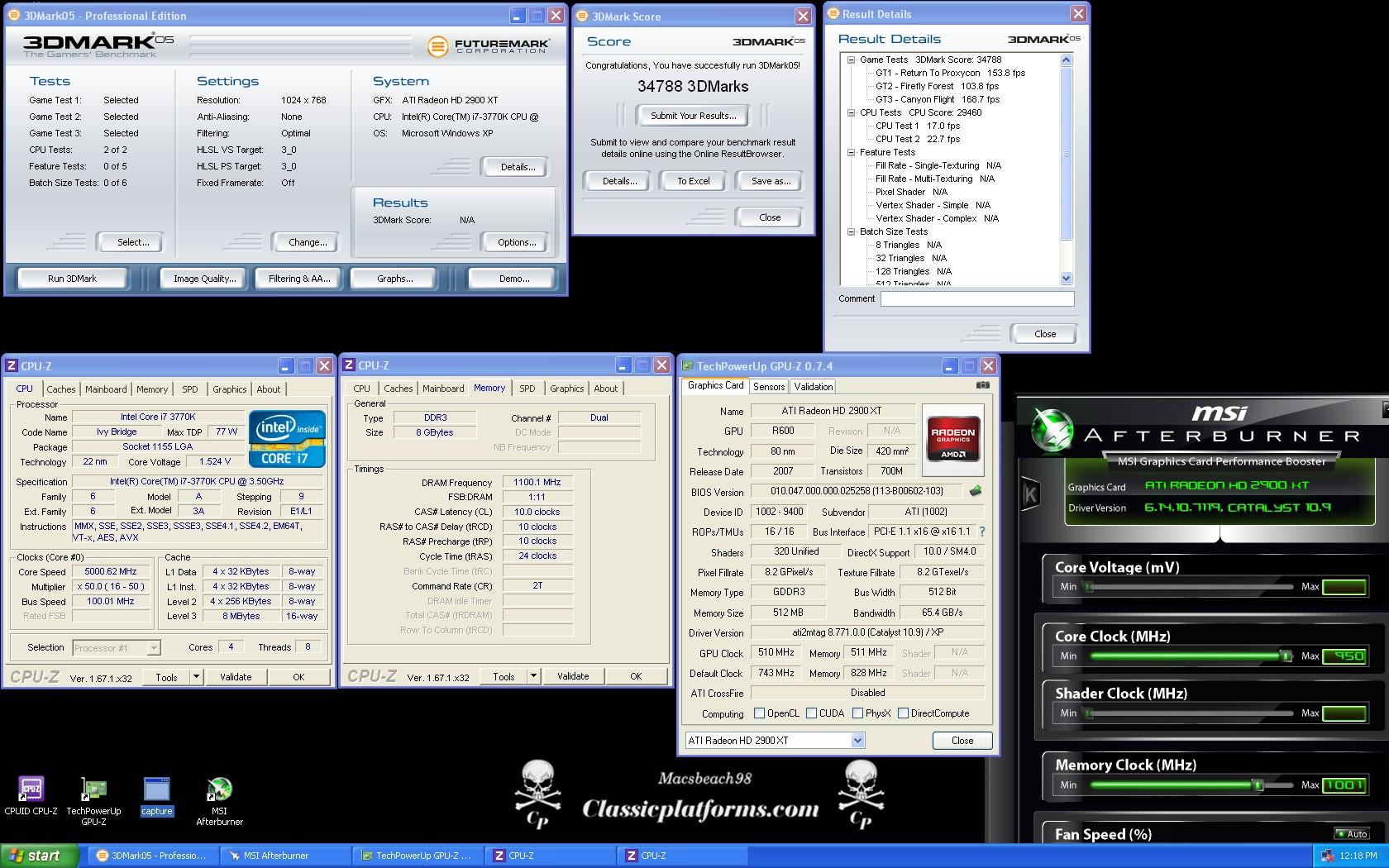
Task: Click Close button in GPU-Z window
Action: pyautogui.click(x=962, y=741)
